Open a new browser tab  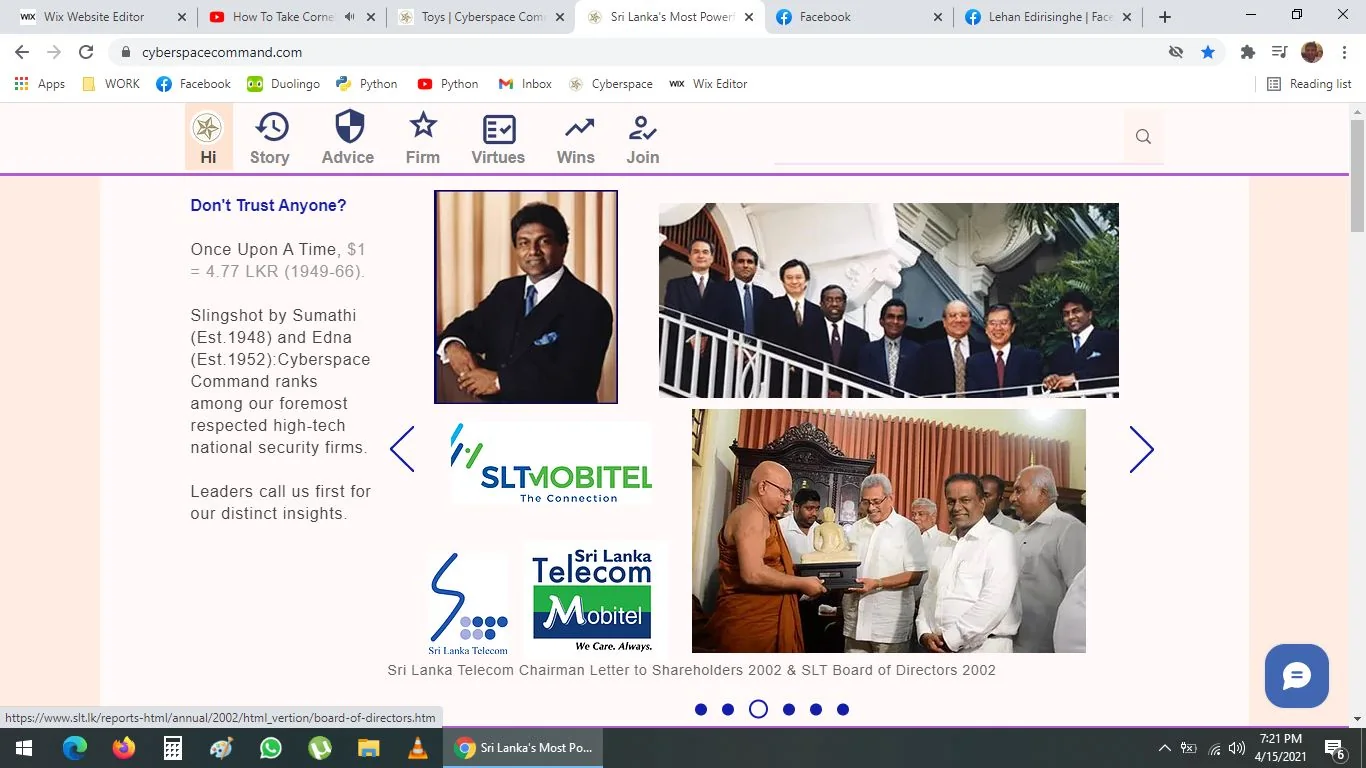1165,17
